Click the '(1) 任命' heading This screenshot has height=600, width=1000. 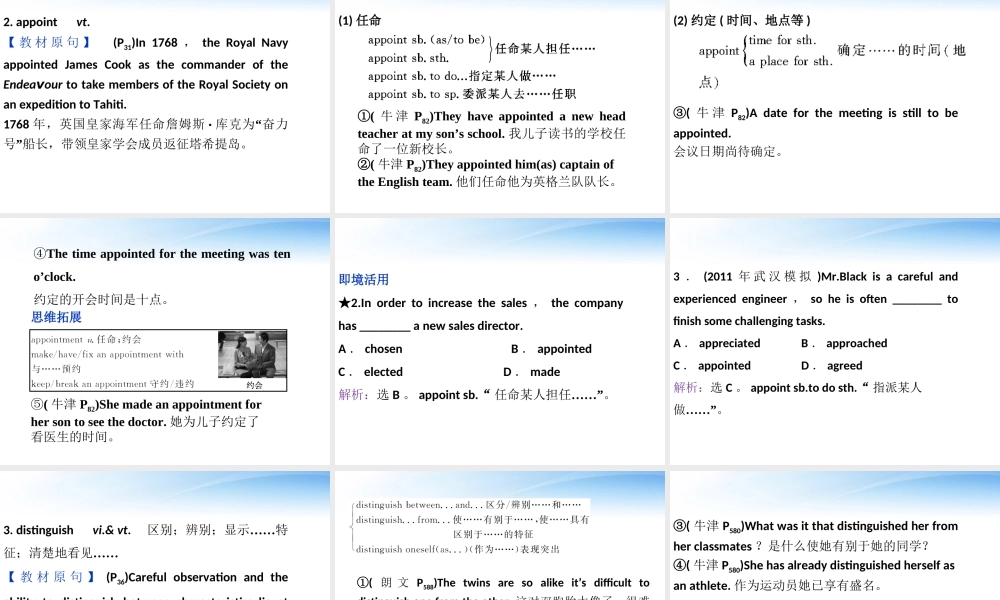pyautogui.click(x=360, y=20)
